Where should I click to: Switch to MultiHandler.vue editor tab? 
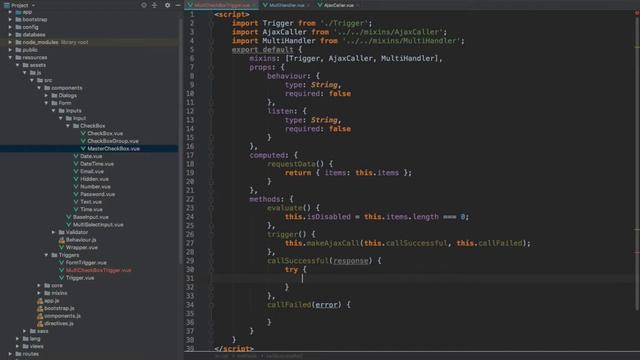pyautogui.click(x=287, y=5)
